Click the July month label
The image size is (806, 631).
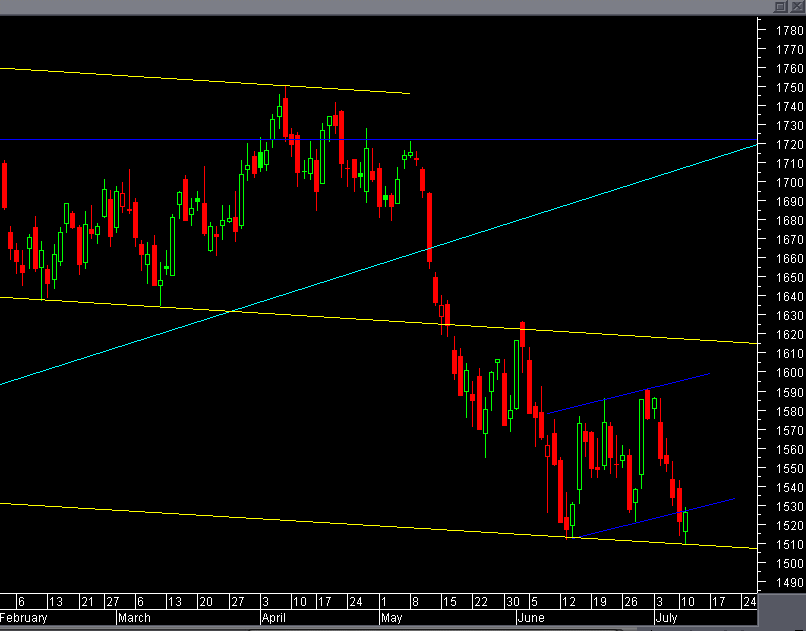click(667, 618)
